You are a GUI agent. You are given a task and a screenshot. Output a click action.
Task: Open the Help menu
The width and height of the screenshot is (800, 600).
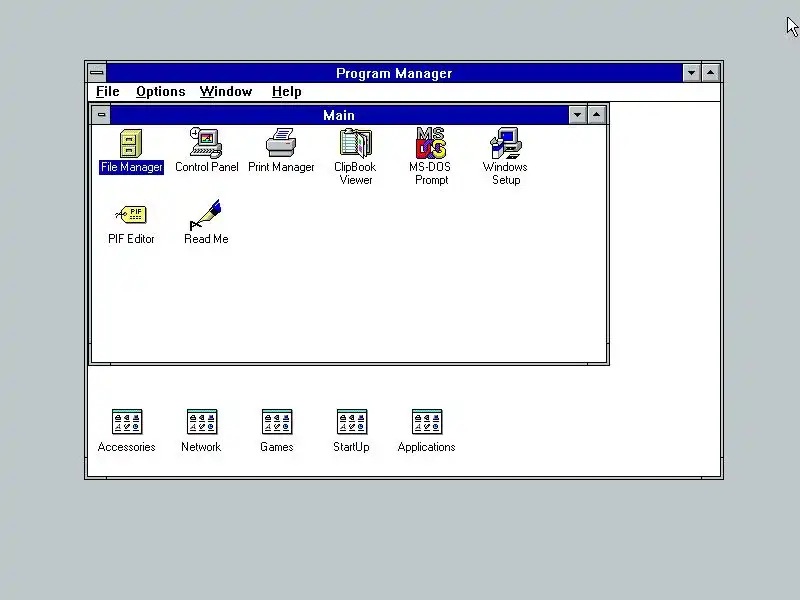pyautogui.click(x=287, y=92)
